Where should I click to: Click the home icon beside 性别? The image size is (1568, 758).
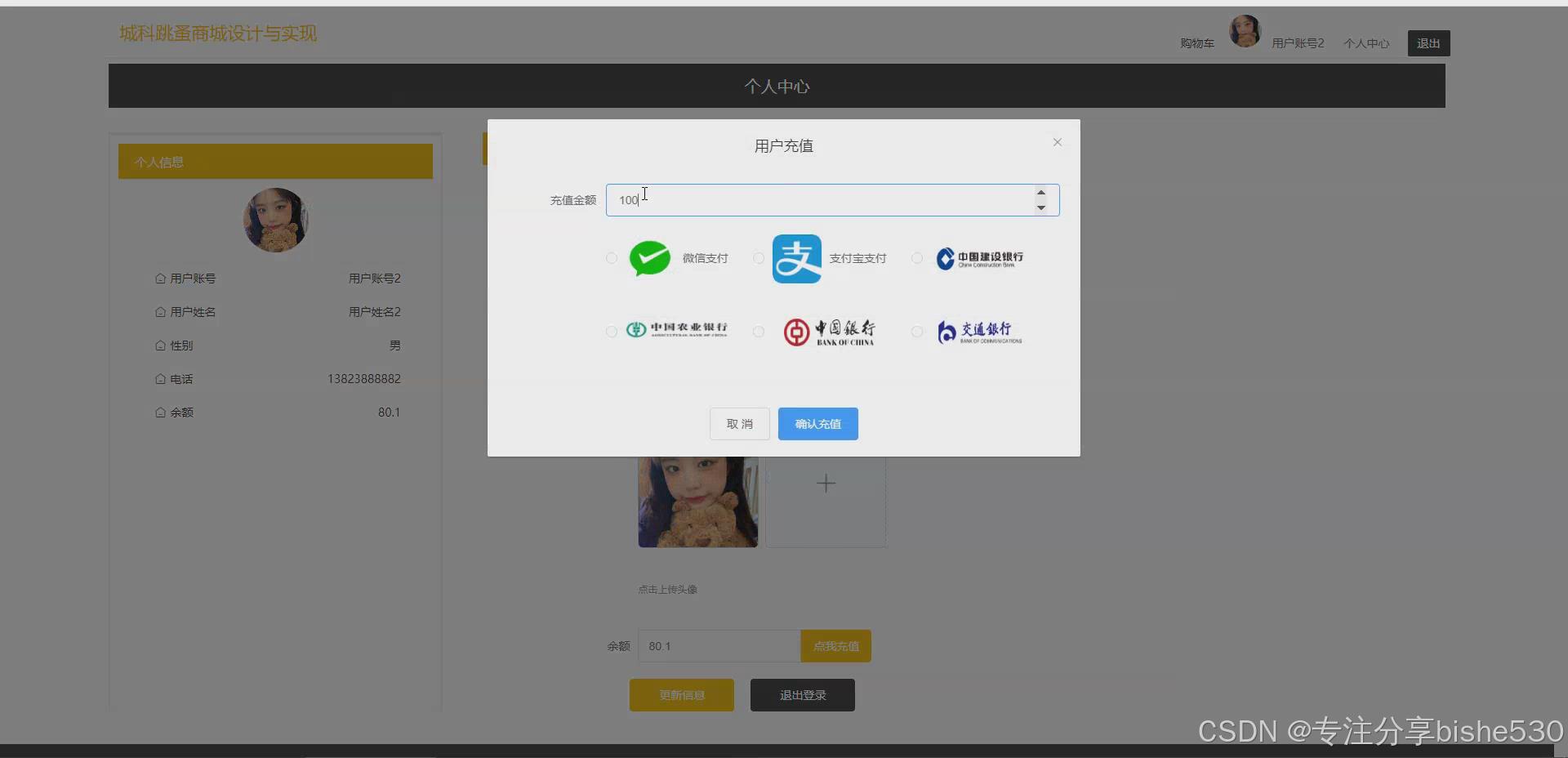160,346
